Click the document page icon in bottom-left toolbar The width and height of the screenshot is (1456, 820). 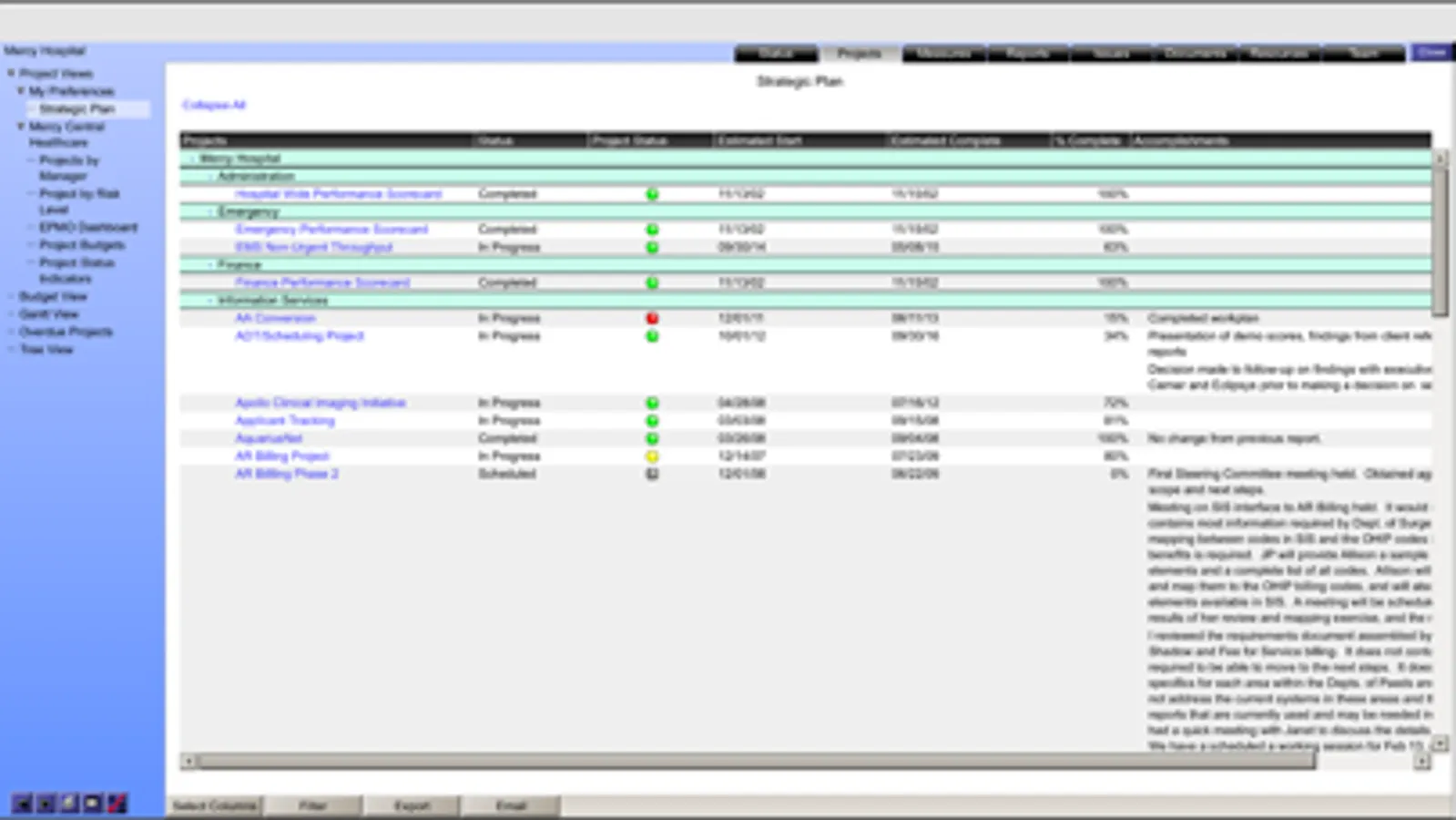click(x=69, y=804)
